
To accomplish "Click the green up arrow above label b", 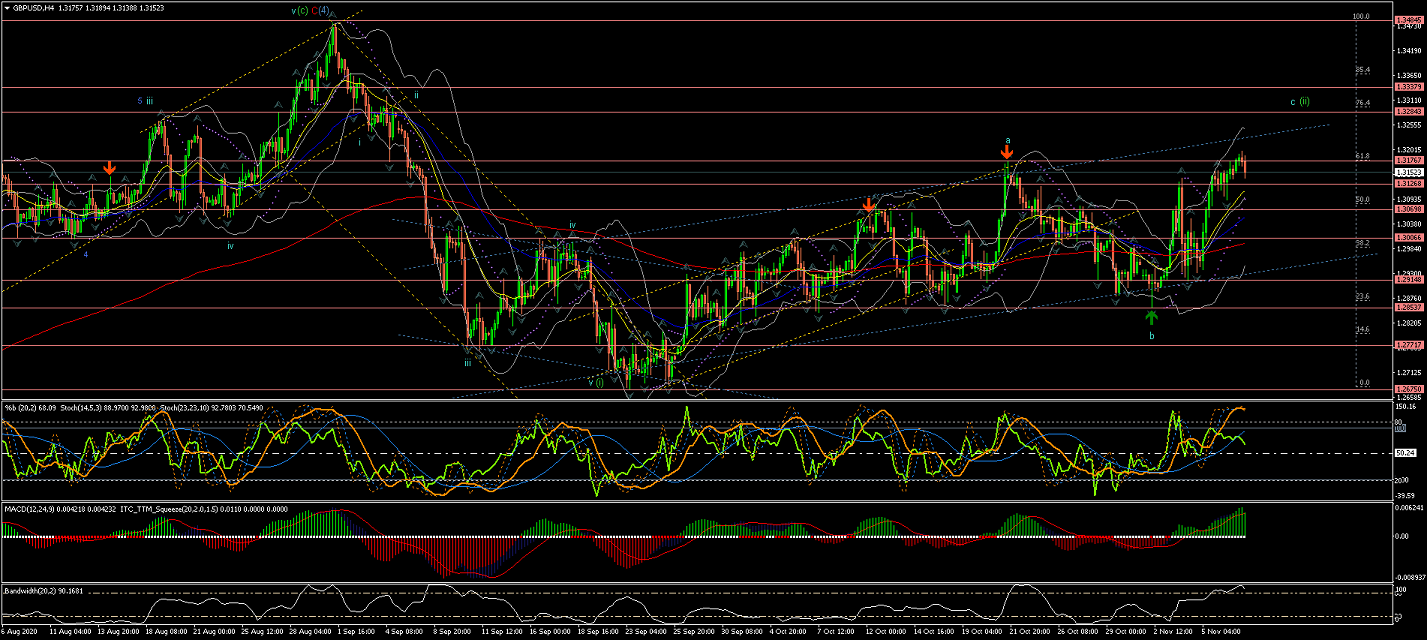I will coord(1151,317).
